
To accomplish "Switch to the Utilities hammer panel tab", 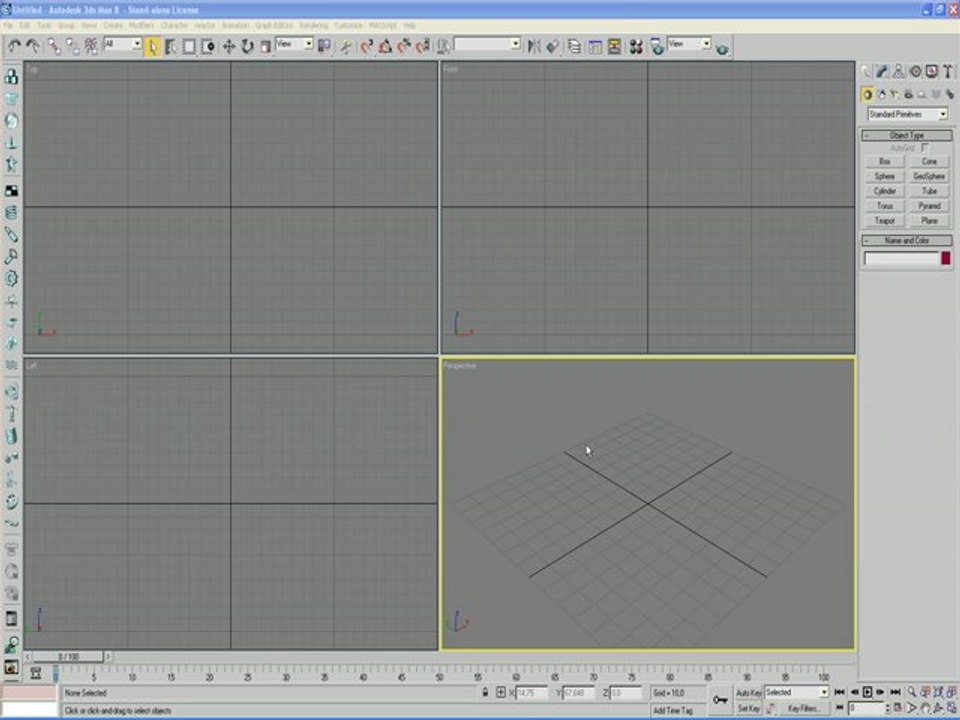I will [x=948, y=72].
